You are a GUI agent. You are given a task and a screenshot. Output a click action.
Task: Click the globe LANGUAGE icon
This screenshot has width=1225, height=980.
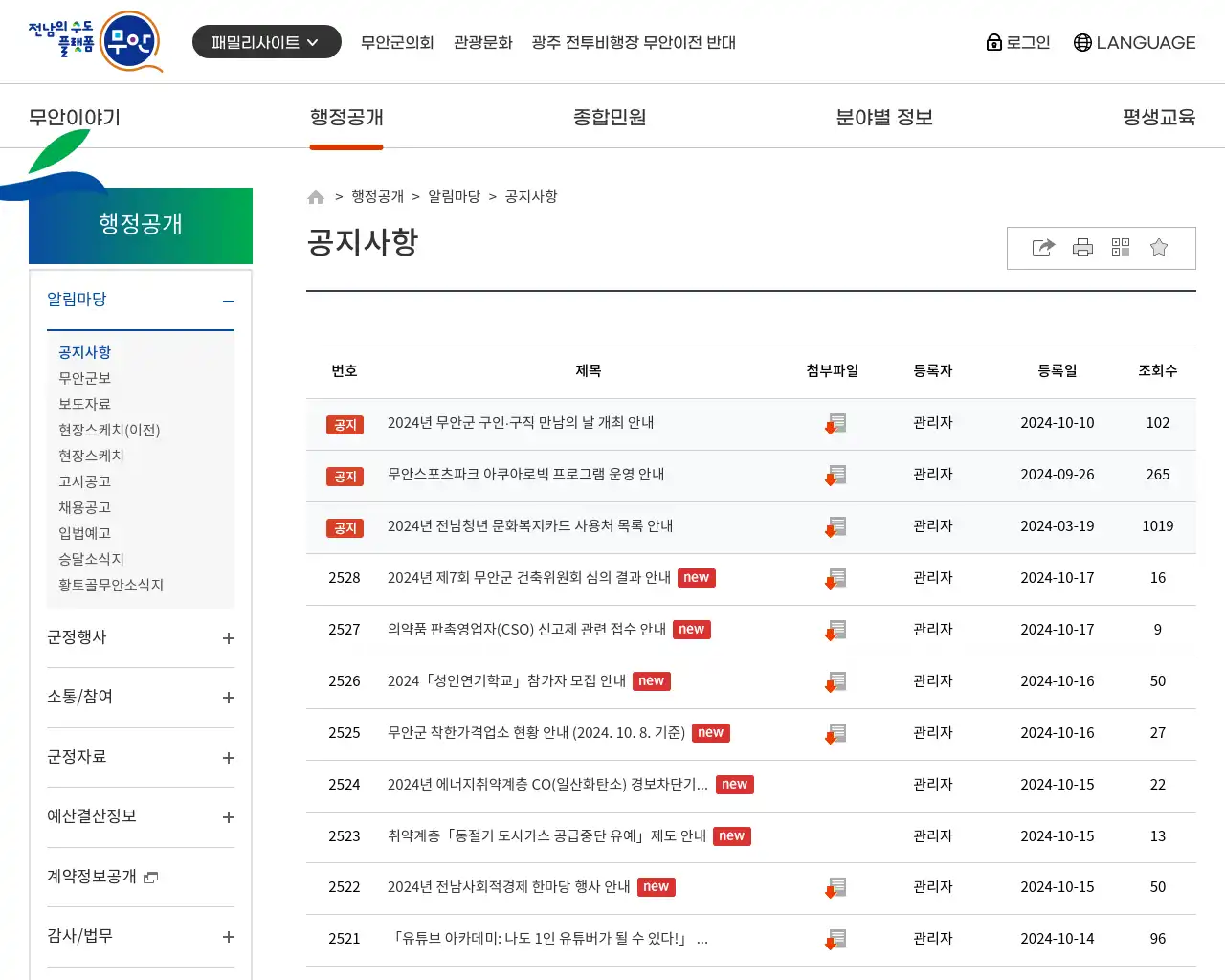coord(1082,42)
